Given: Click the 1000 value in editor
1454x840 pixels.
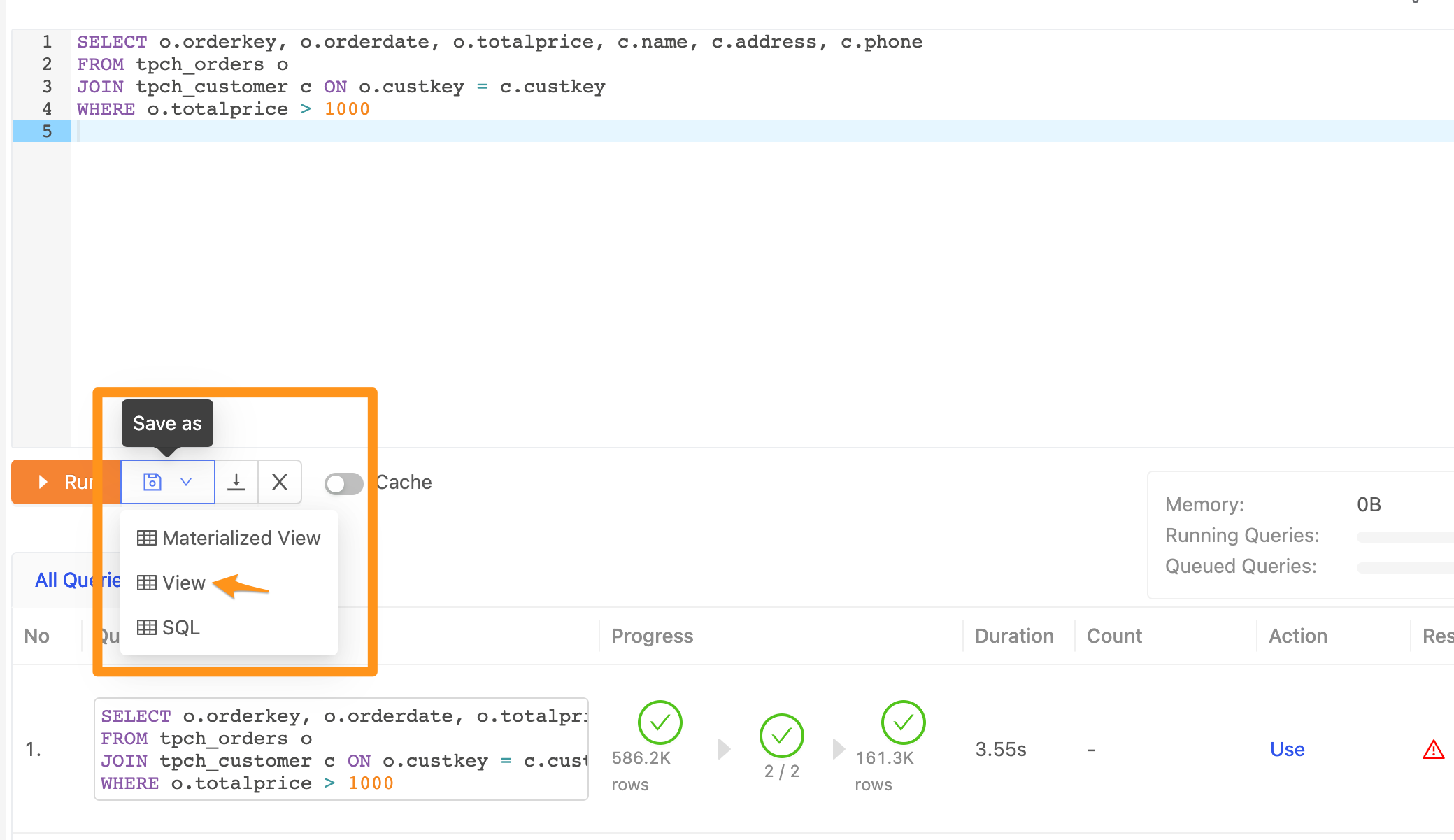Looking at the screenshot, I should pos(347,109).
